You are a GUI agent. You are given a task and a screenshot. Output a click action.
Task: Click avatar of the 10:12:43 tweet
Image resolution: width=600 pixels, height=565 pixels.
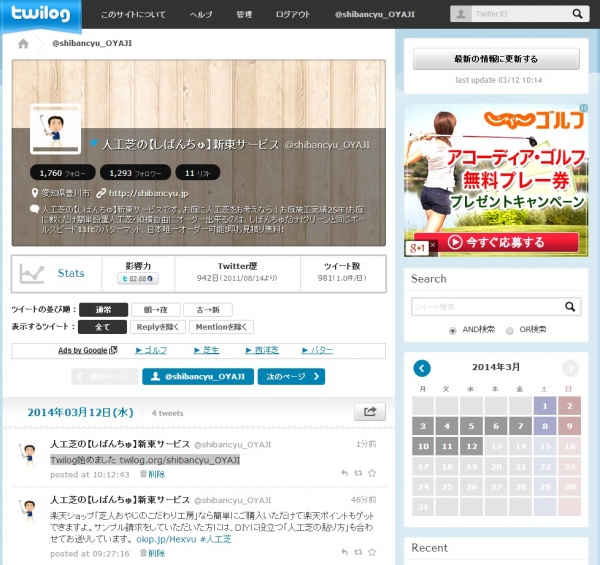[29, 454]
